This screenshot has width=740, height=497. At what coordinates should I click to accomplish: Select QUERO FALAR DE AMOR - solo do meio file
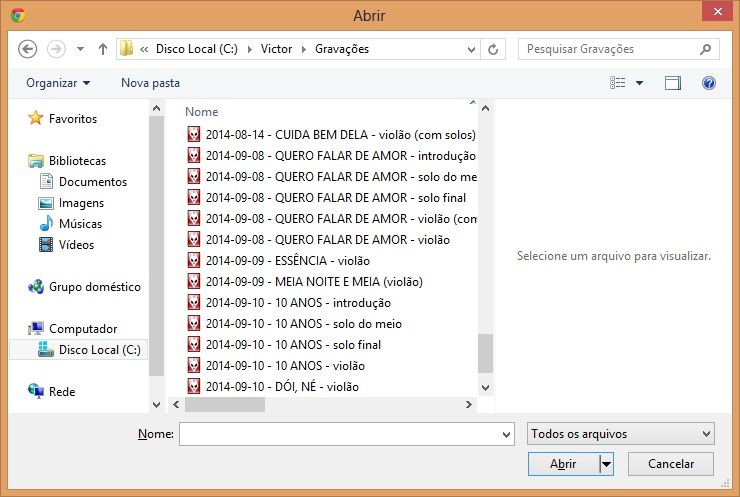click(x=331, y=177)
